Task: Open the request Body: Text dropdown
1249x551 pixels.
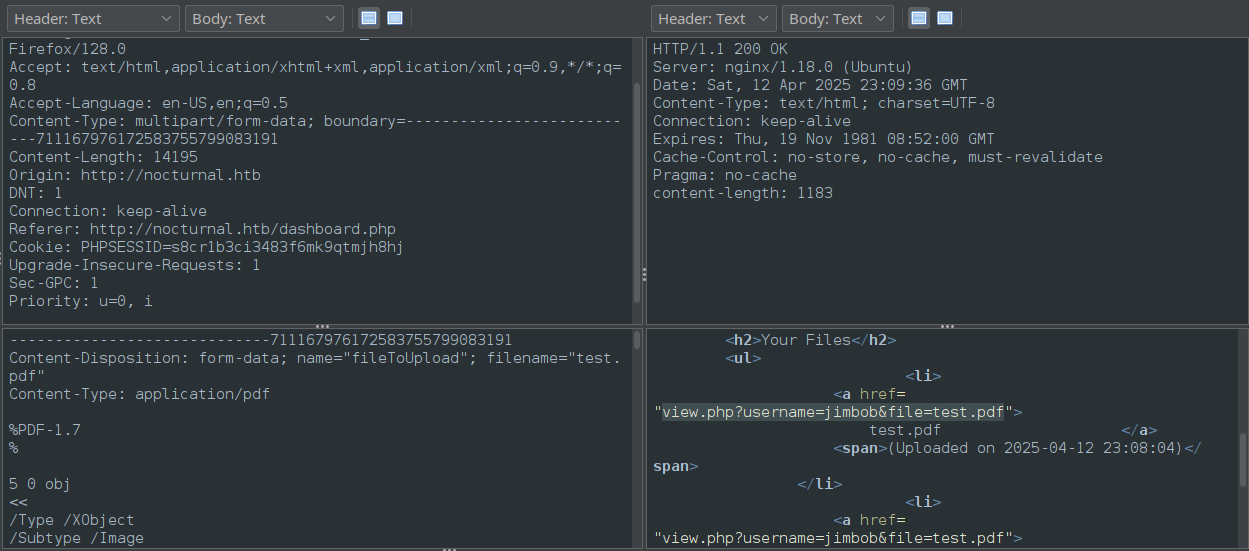Action: click(x=264, y=18)
